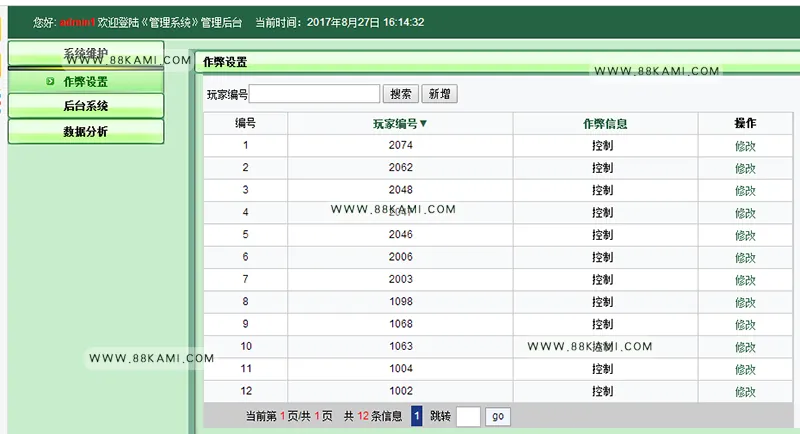This screenshot has width=800, height=434.
Task: Focus the 玩家编号 search input field
Action: click(x=314, y=94)
